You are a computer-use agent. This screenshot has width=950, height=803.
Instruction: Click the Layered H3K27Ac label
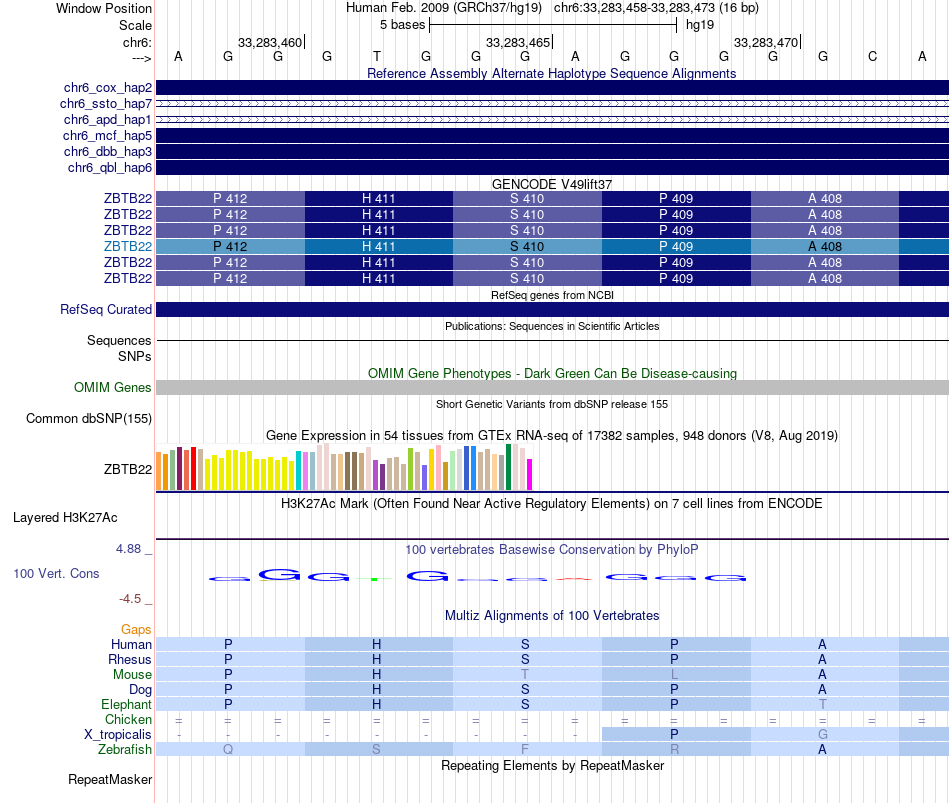pos(65,518)
